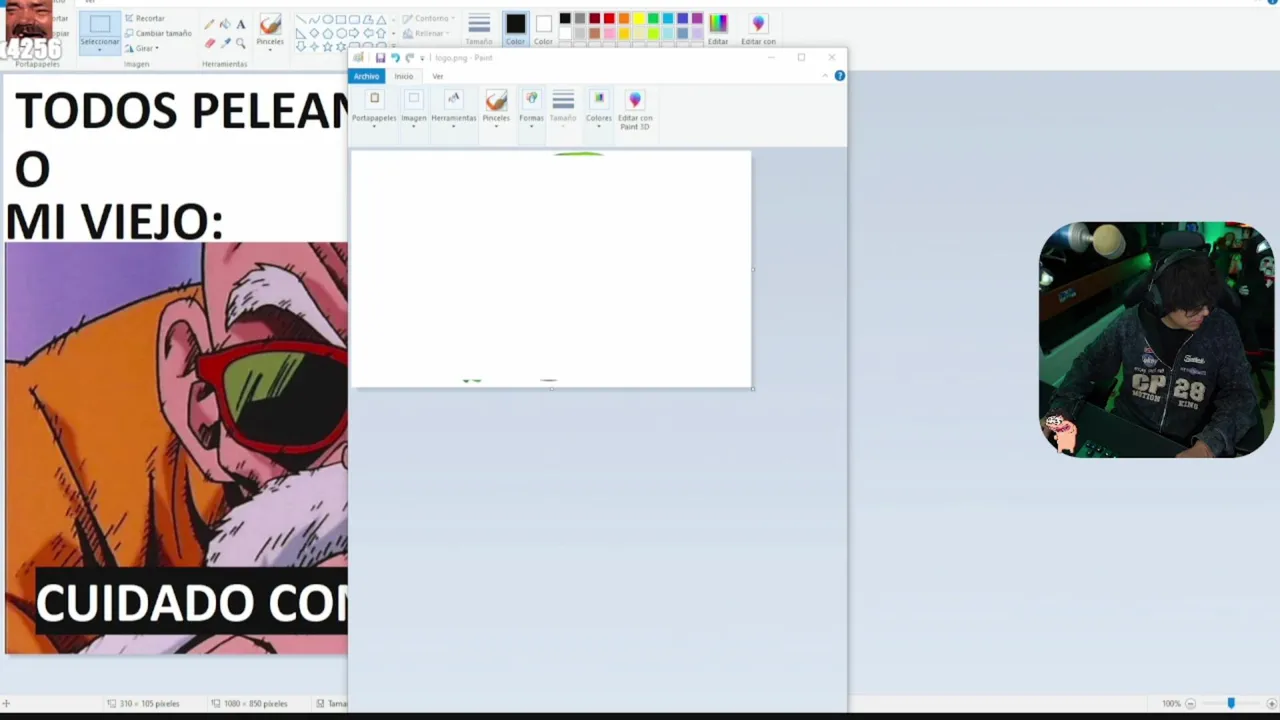This screenshot has width=1280, height=720.
Task: Open Tamaño line thickness in background Paint
Action: [x=479, y=28]
